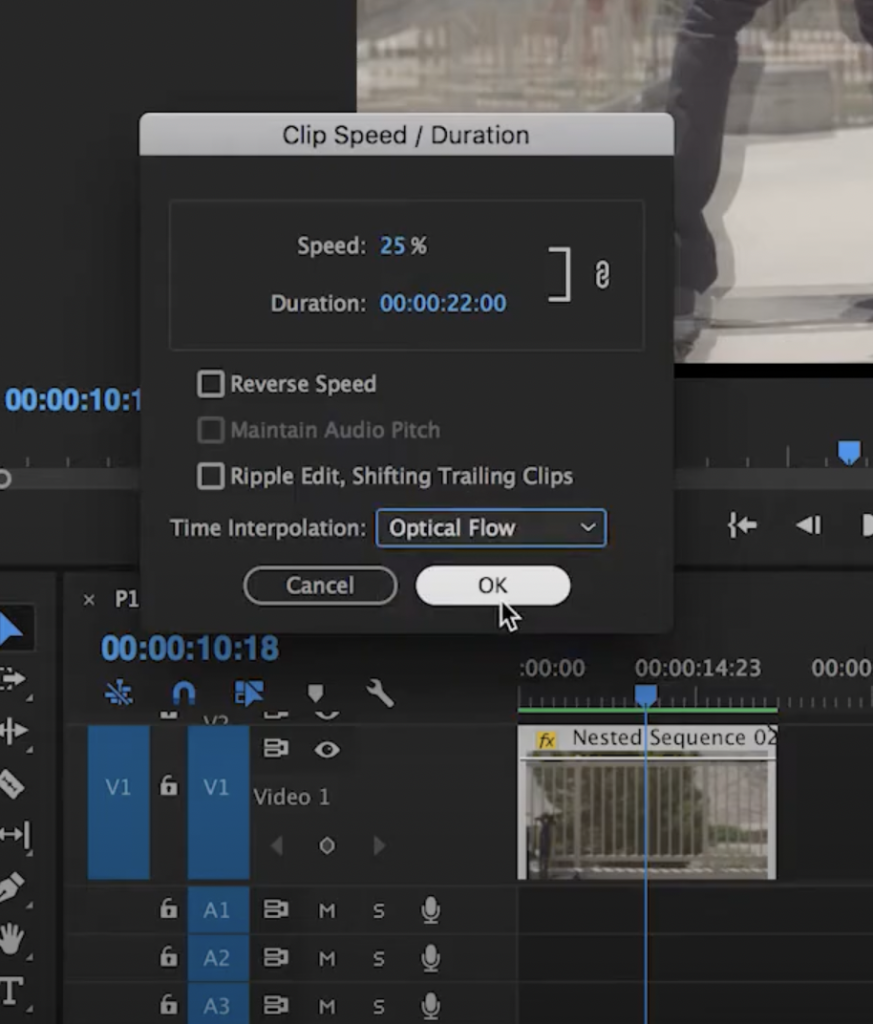Hide Video 1 track with eye icon
Viewport: 873px width, 1024px height.
click(x=327, y=749)
